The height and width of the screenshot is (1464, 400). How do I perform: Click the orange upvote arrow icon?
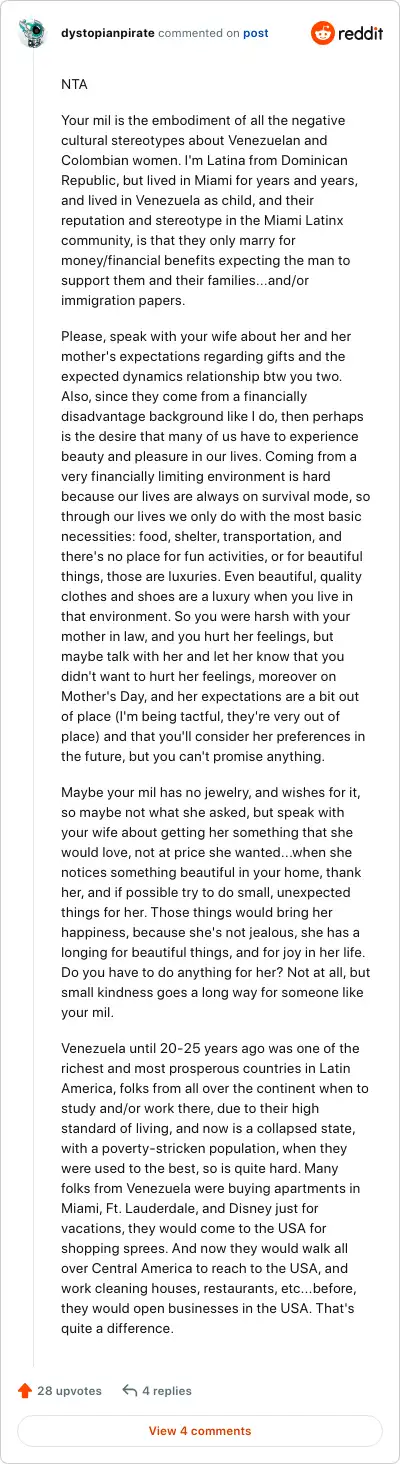coord(25,1390)
